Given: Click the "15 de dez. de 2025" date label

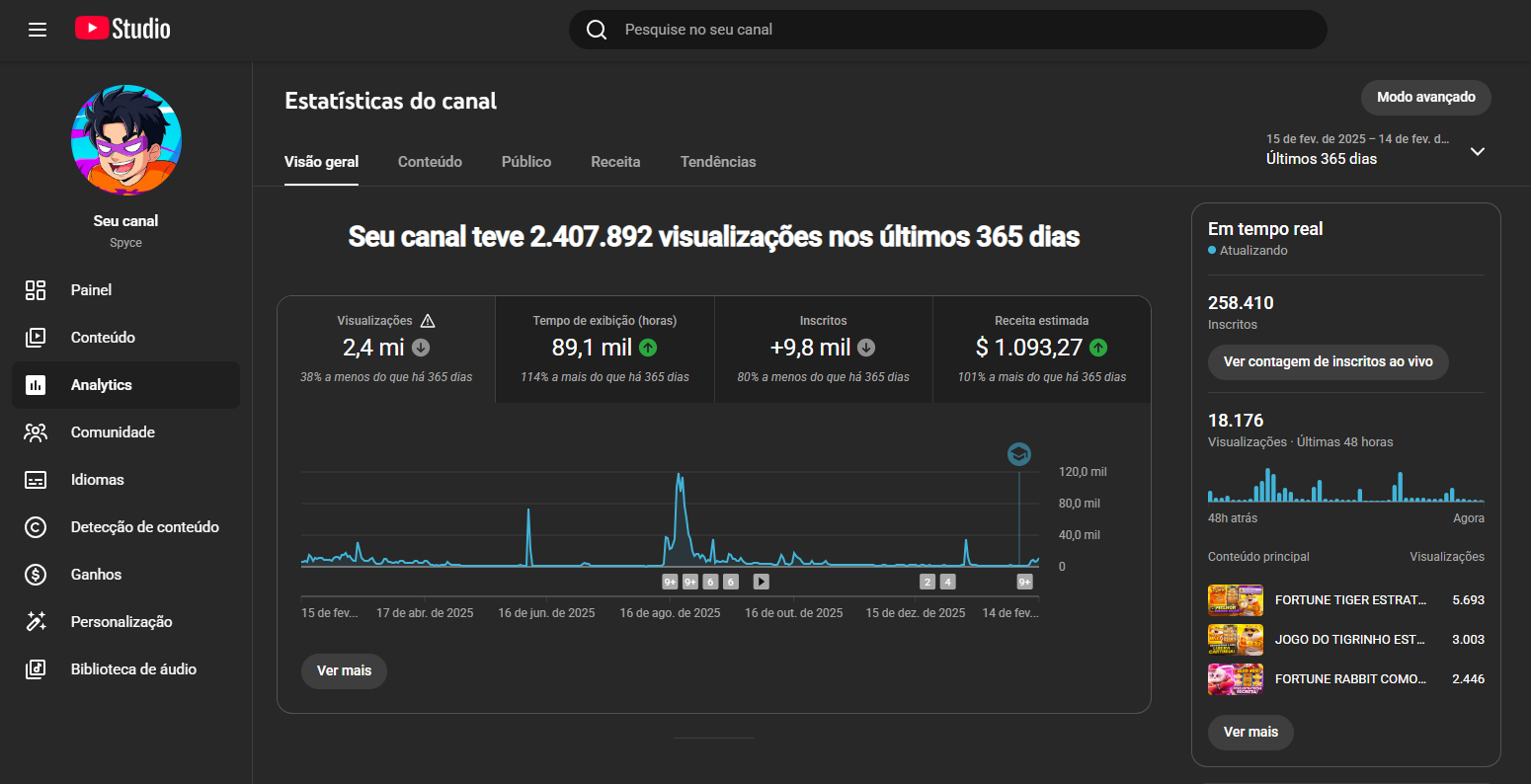Looking at the screenshot, I should 916,613.
